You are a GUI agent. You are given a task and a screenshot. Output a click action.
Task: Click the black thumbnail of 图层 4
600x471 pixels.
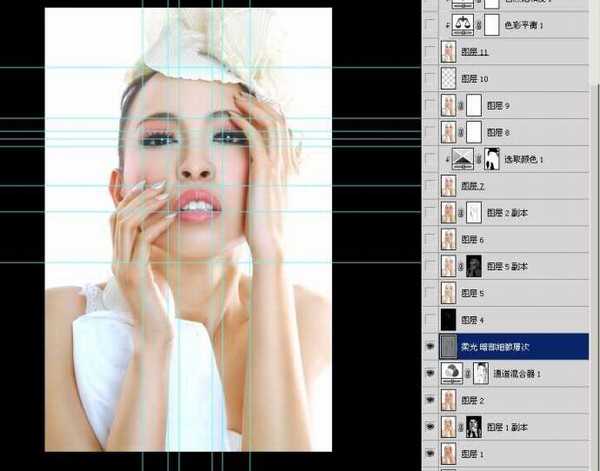point(448,320)
